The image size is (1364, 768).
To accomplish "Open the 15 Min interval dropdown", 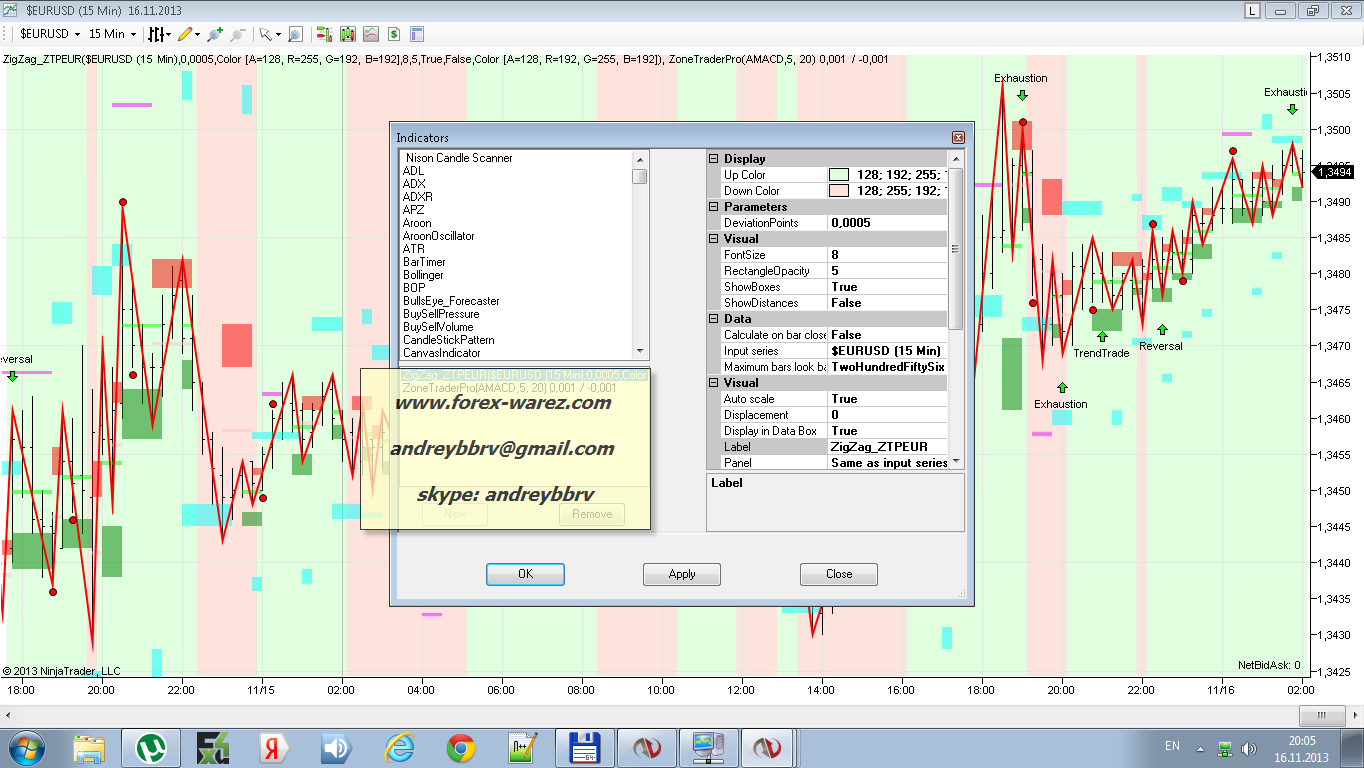I will [x=112, y=34].
